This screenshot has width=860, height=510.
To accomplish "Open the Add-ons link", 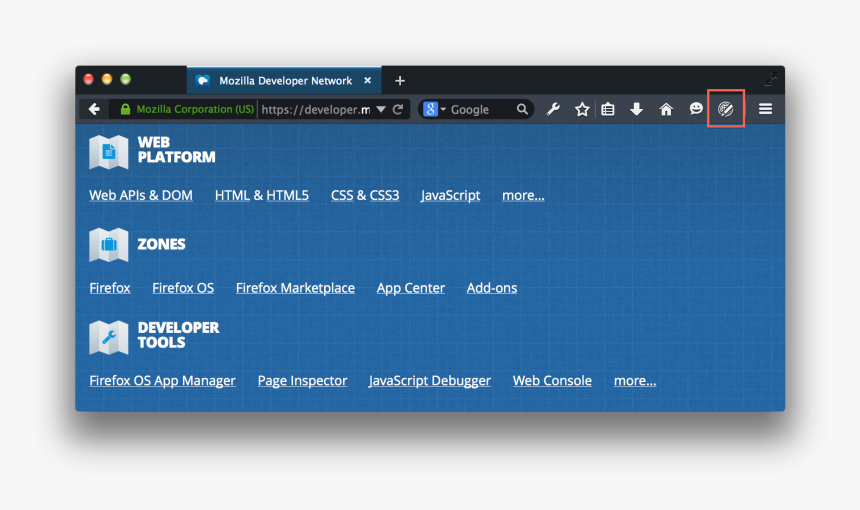I will click(491, 288).
